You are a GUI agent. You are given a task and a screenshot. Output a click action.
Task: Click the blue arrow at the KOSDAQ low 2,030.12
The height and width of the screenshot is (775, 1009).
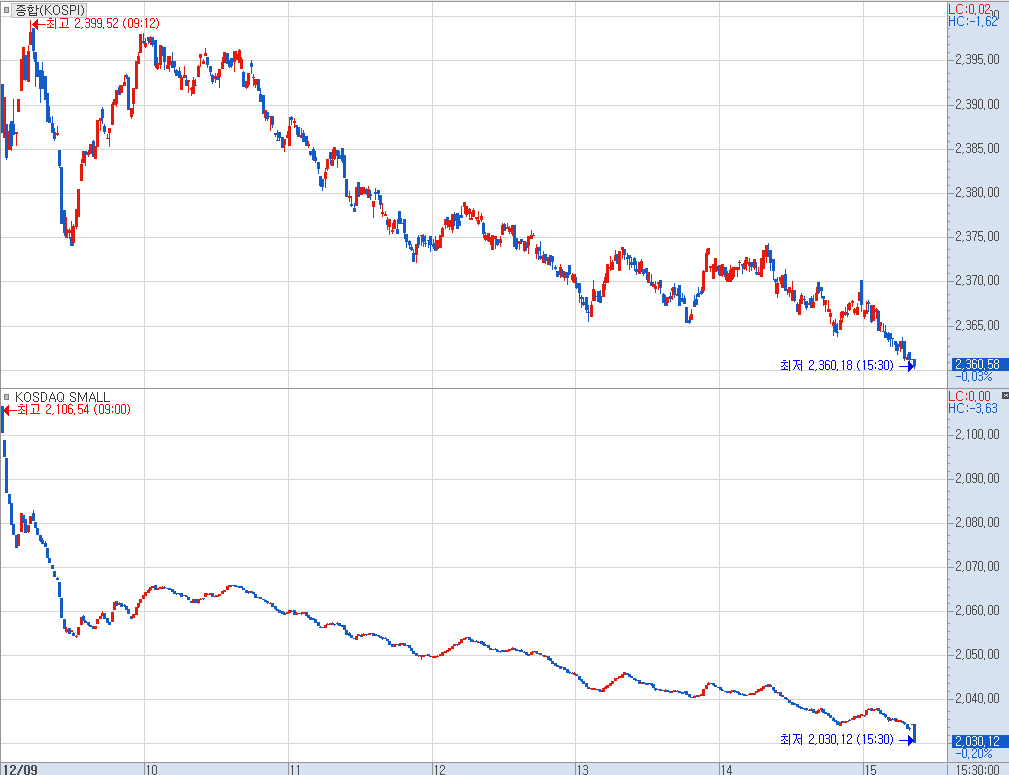point(906,740)
